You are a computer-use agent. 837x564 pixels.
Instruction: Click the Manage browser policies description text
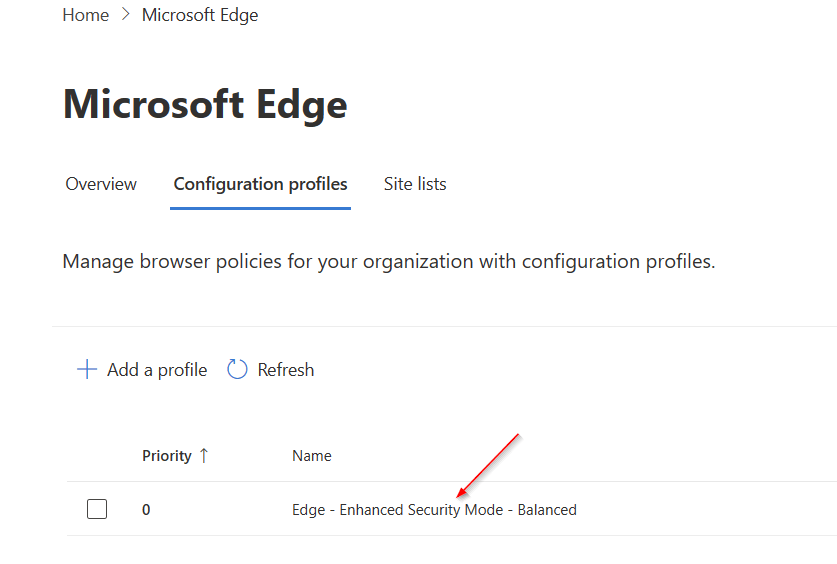pos(389,262)
